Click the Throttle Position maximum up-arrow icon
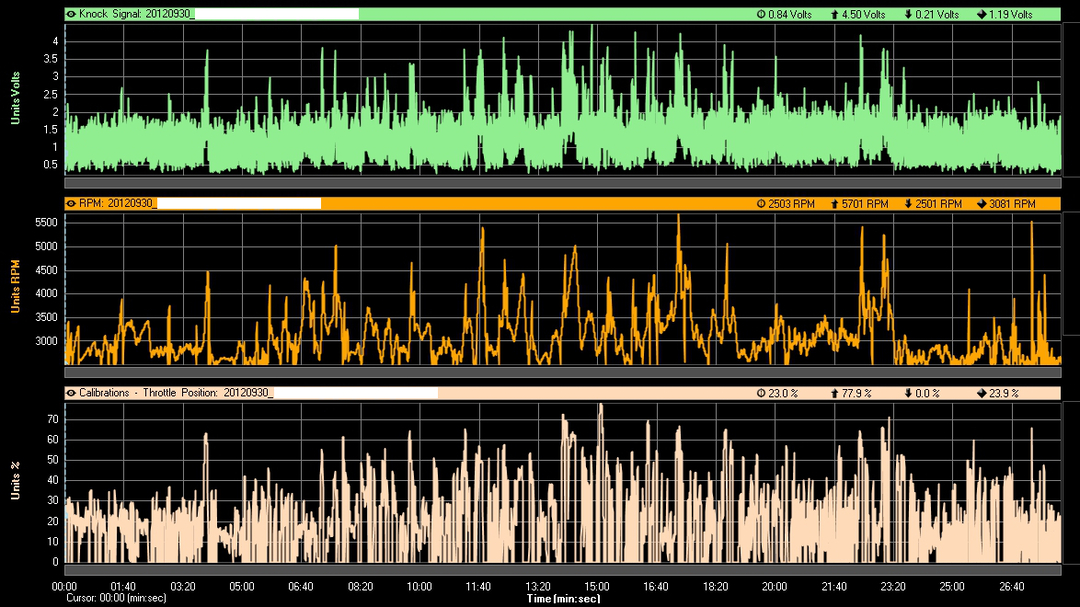Image resolution: width=1080 pixels, height=607 pixels. coord(835,393)
